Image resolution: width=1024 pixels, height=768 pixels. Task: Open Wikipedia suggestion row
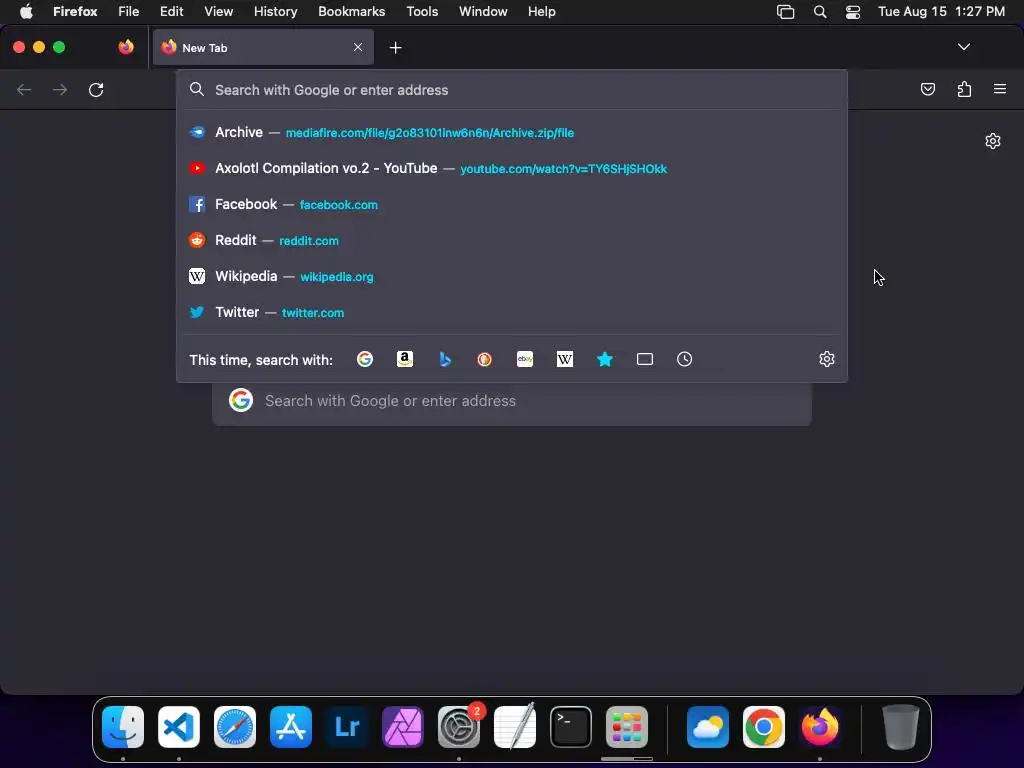[x=512, y=276]
